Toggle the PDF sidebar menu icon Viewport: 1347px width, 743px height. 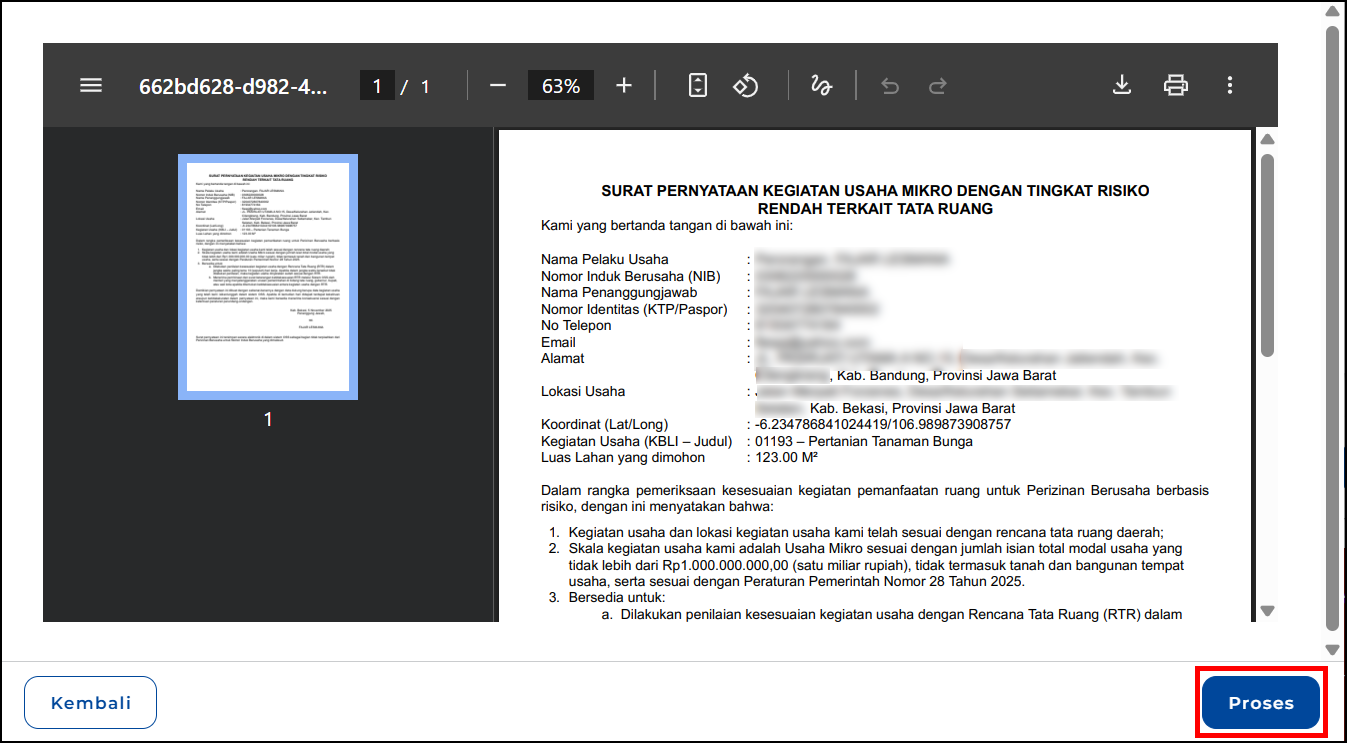click(x=91, y=85)
